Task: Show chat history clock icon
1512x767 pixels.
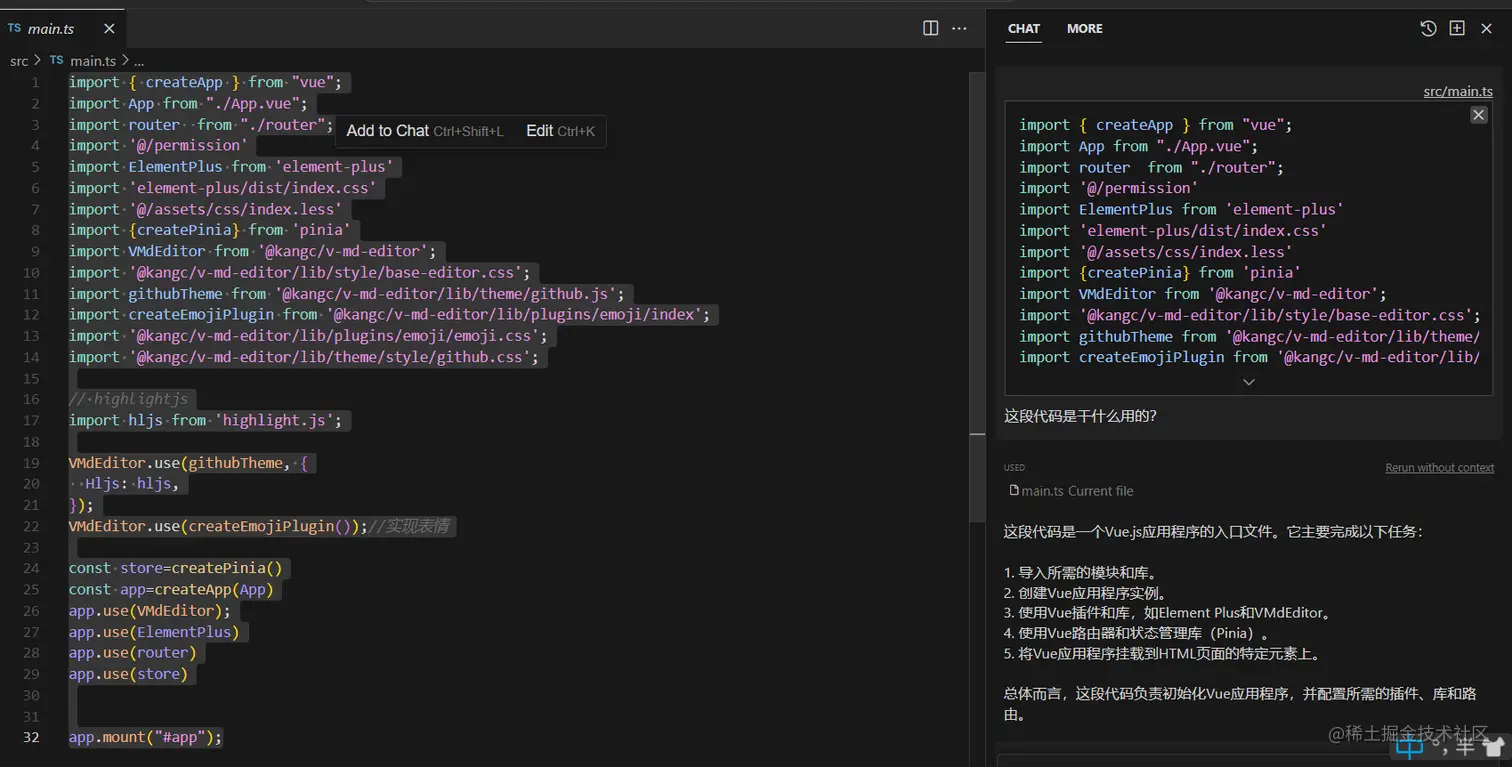Action: (x=1429, y=28)
